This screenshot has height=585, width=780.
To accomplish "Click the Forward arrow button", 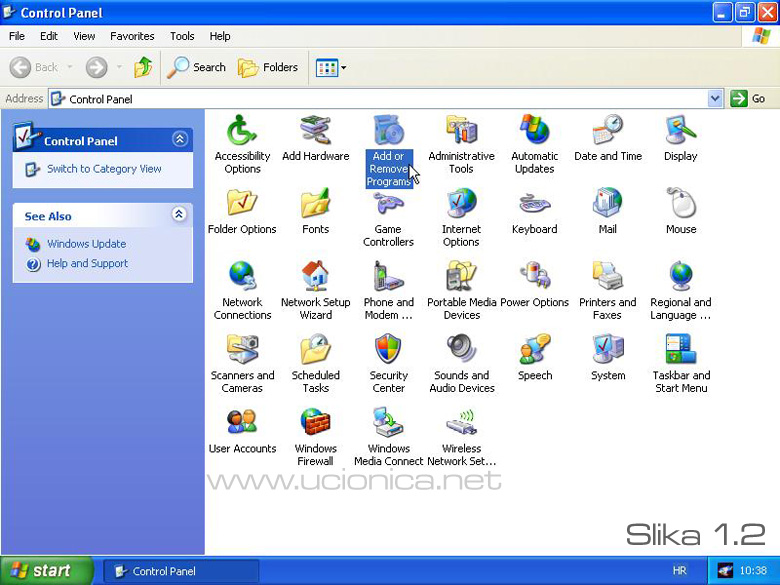I will 97,67.
